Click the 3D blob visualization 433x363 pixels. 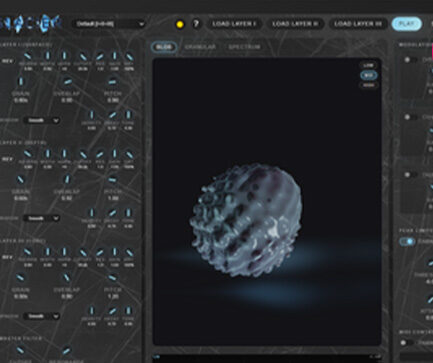[246, 220]
